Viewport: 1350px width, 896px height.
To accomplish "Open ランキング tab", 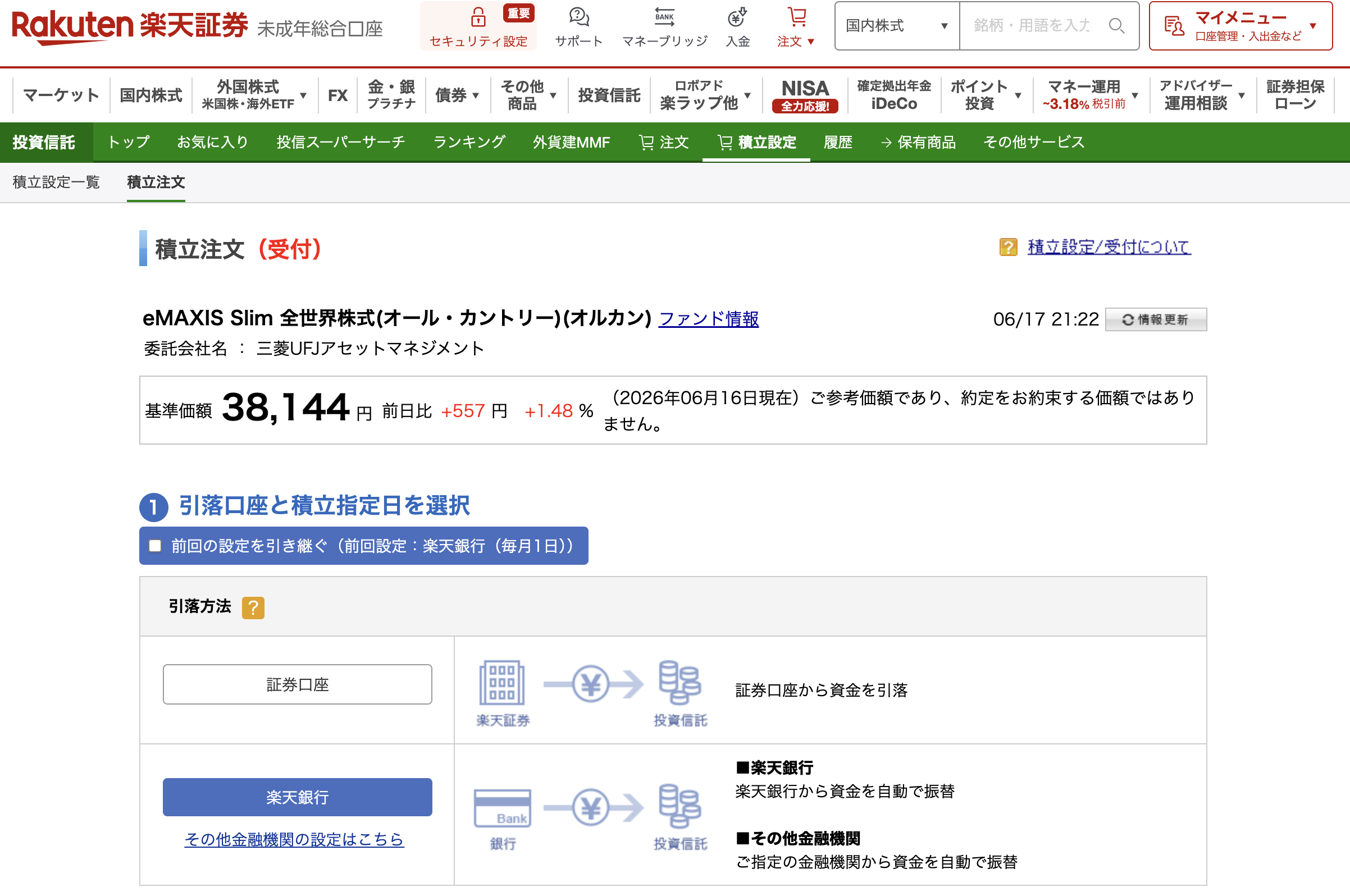I will [x=469, y=142].
